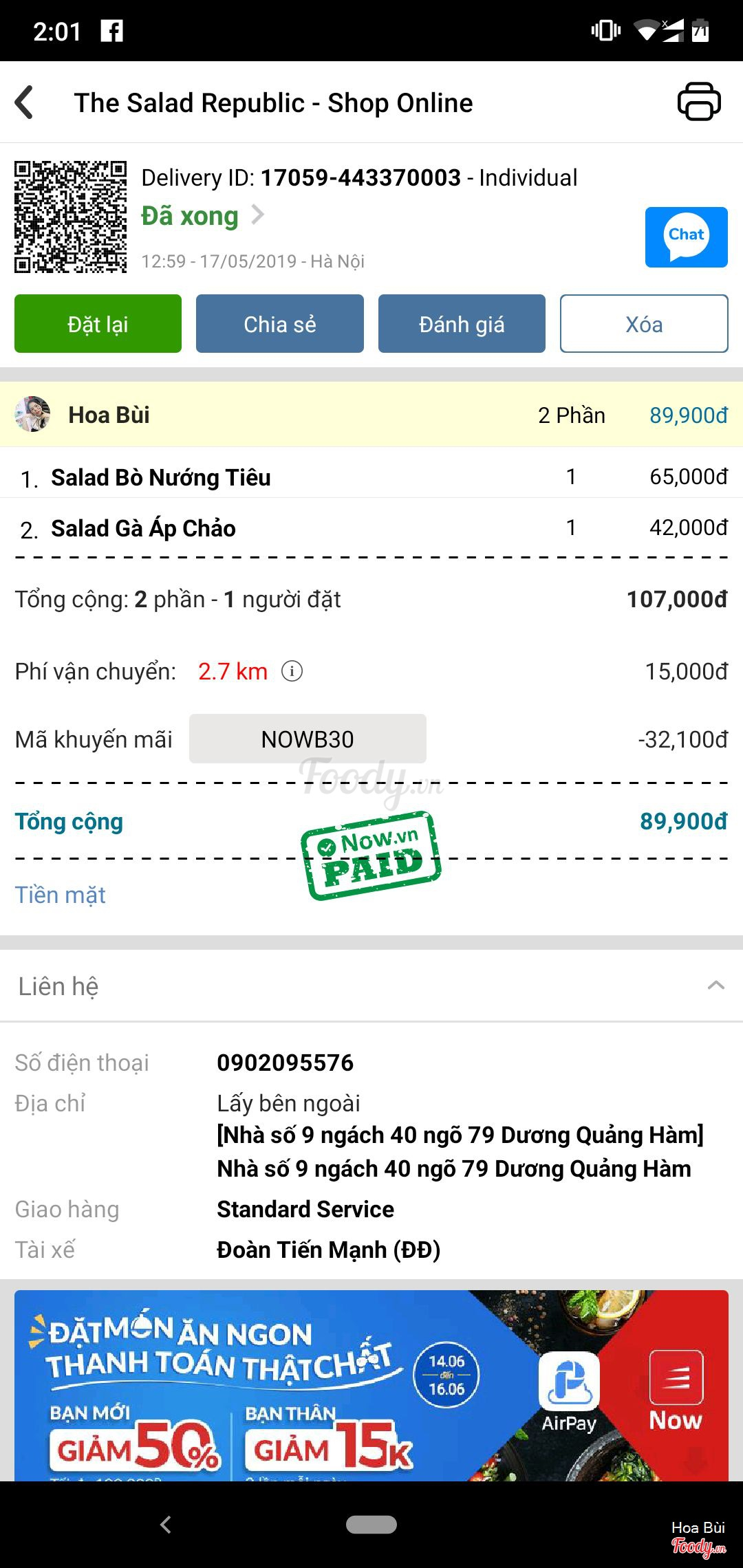Tap Hoa Bùi's profile avatar
743x1568 pixels.
point(32,415)
